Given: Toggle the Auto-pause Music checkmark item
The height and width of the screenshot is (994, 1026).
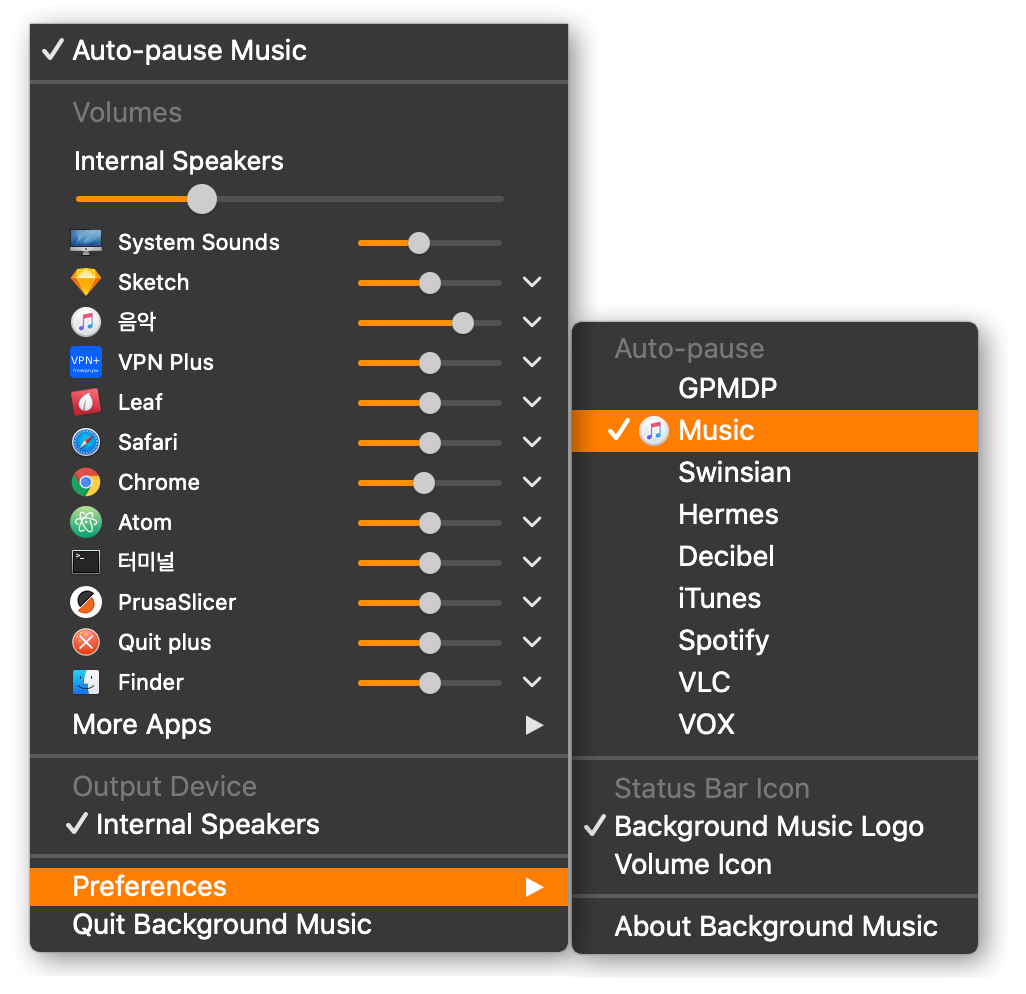Looking at the screenshot, I should [298, 50].
